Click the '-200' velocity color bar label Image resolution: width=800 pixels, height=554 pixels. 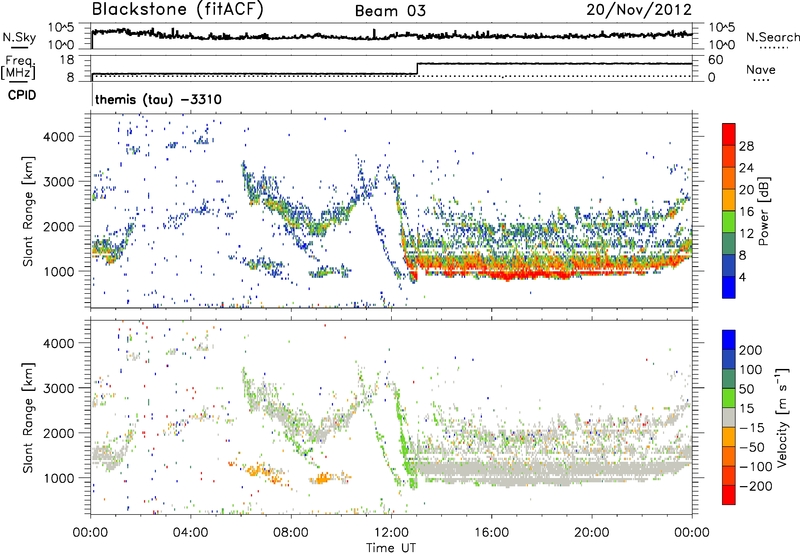click(x=756, y=486)
